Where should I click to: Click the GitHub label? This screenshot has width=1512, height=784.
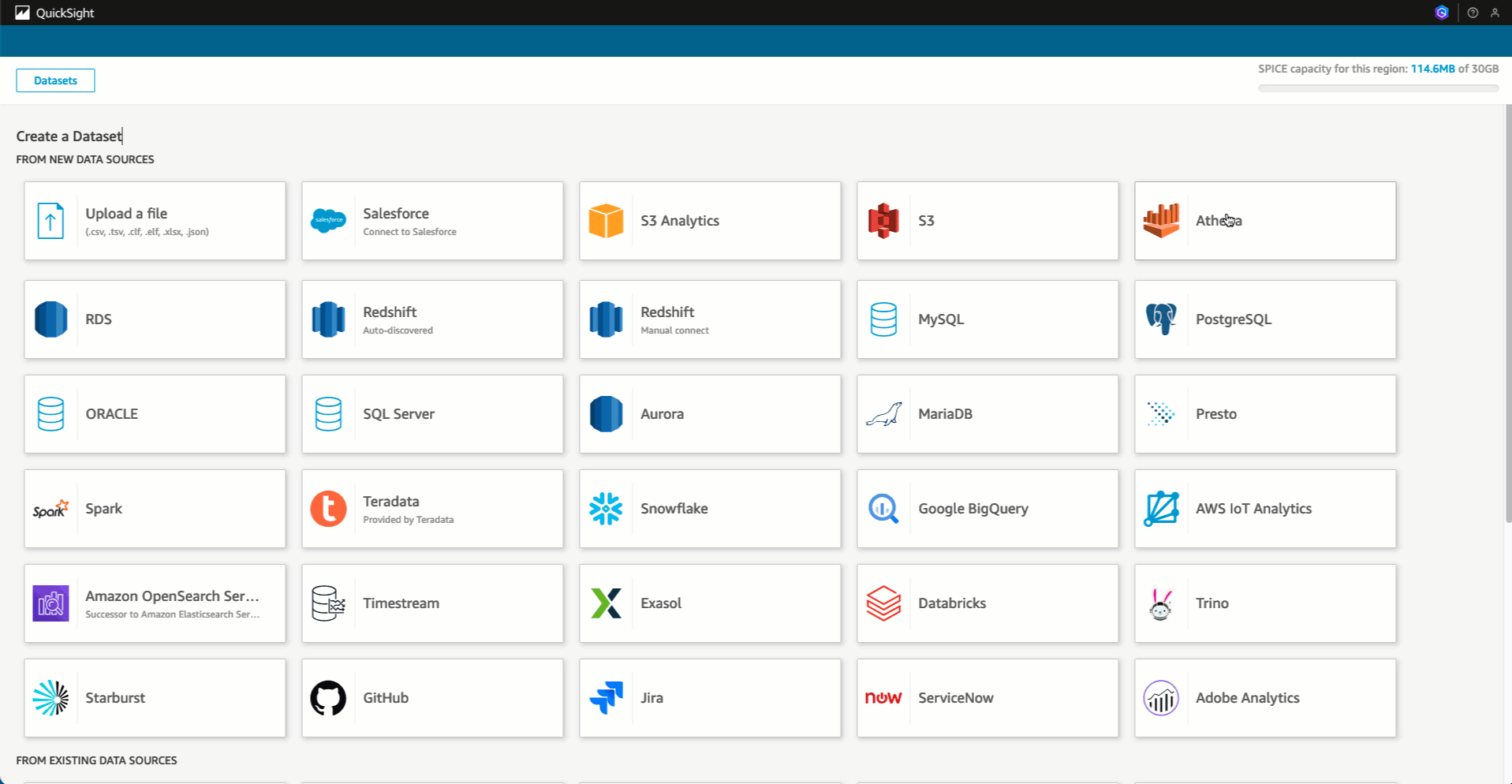[x=386, y=698]
